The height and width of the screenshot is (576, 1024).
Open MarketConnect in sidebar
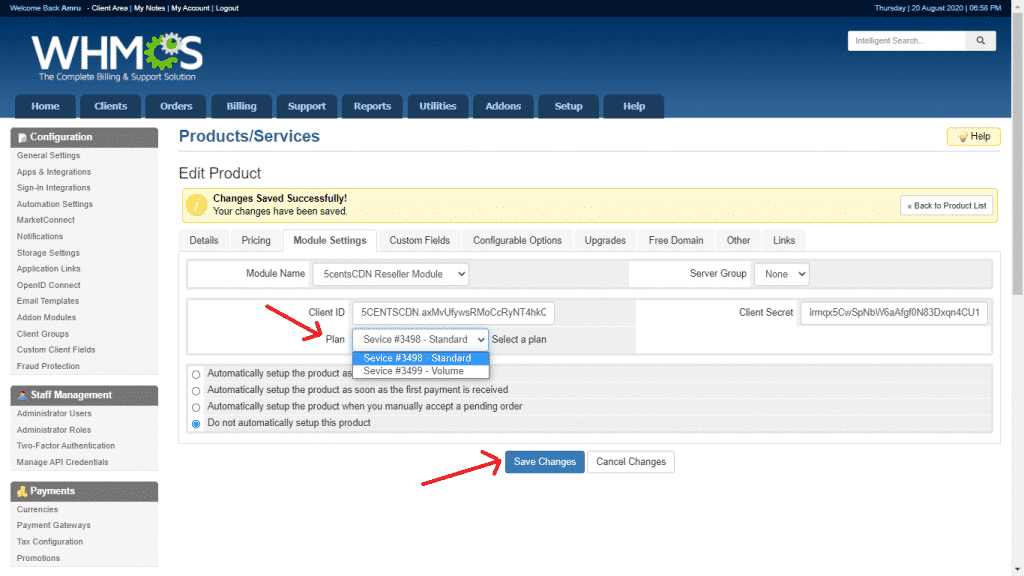(46, 220)
